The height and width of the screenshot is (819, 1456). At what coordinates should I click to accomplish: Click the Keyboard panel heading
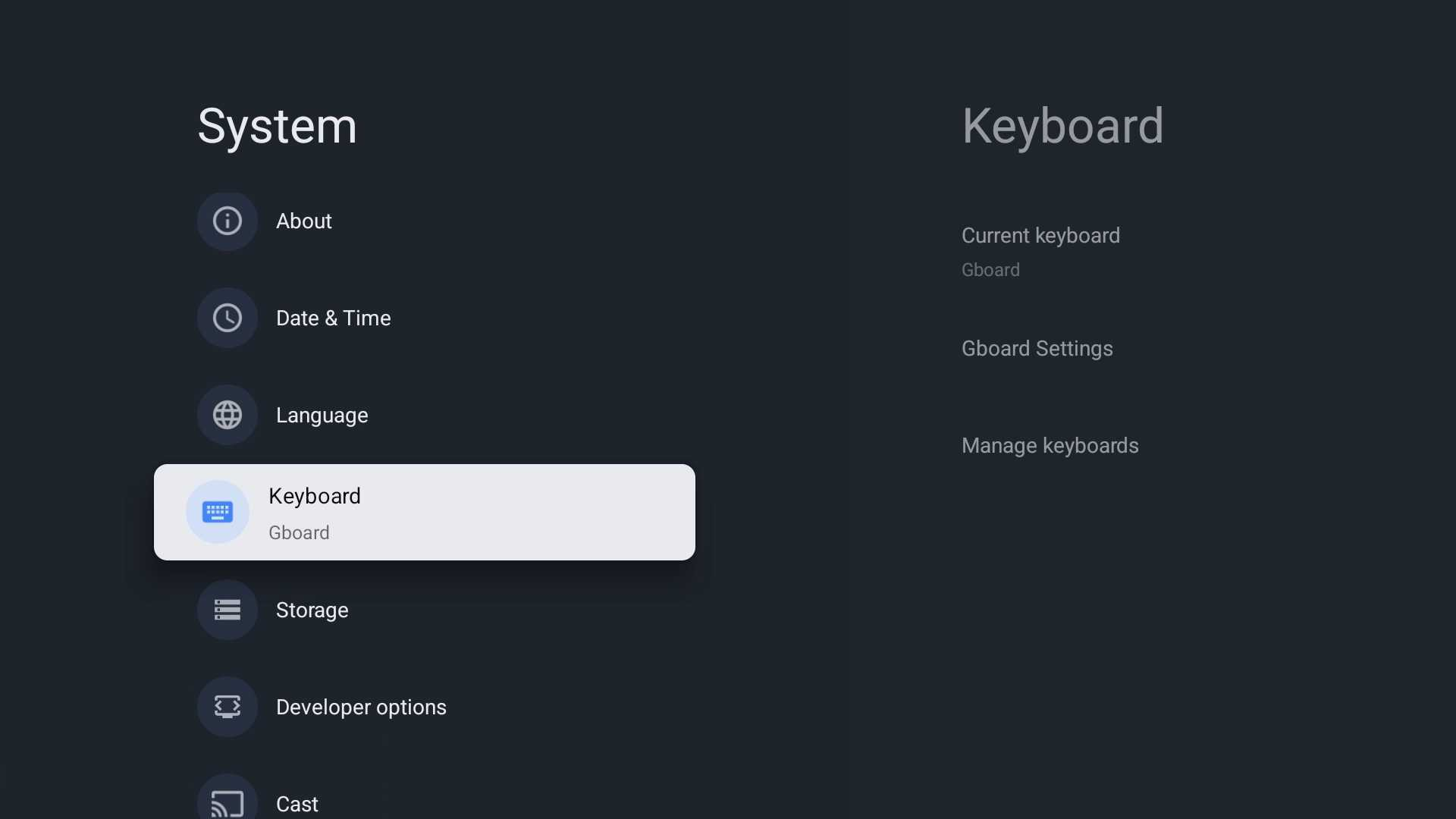click(x=1062, y=126)
